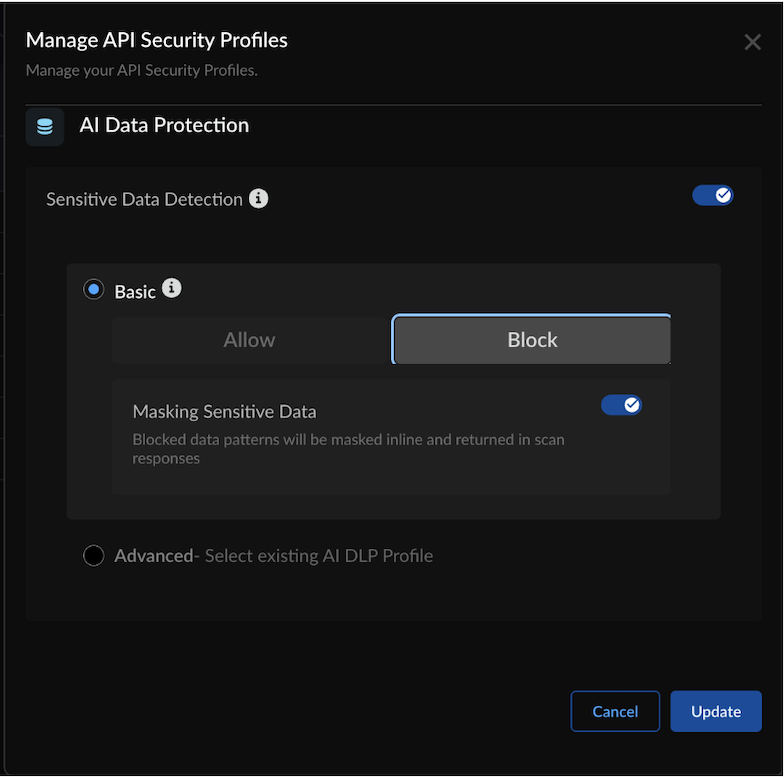Image resolution: width=784 pixels, height=777 pixels.
Task: Click the info icon beside Basic
Action: point(172,289)
